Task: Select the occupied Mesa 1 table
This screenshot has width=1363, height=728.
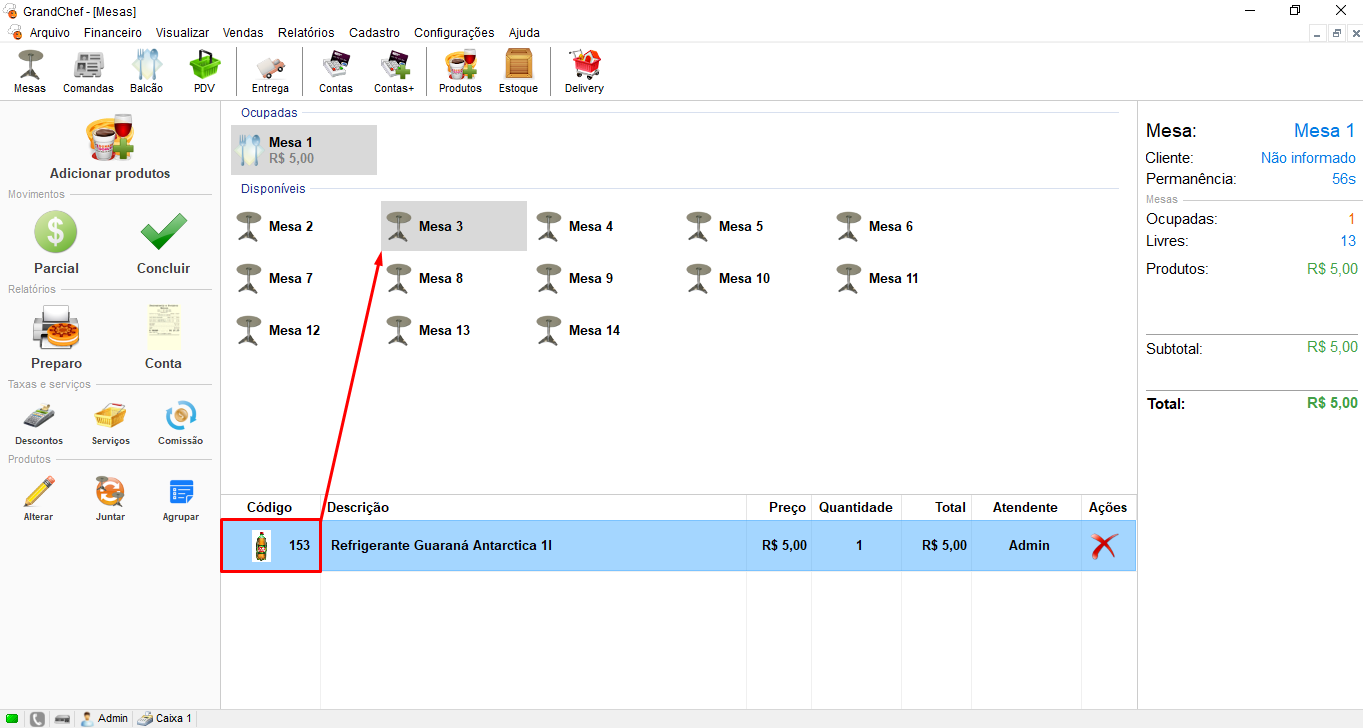Action: click(303, 150)
